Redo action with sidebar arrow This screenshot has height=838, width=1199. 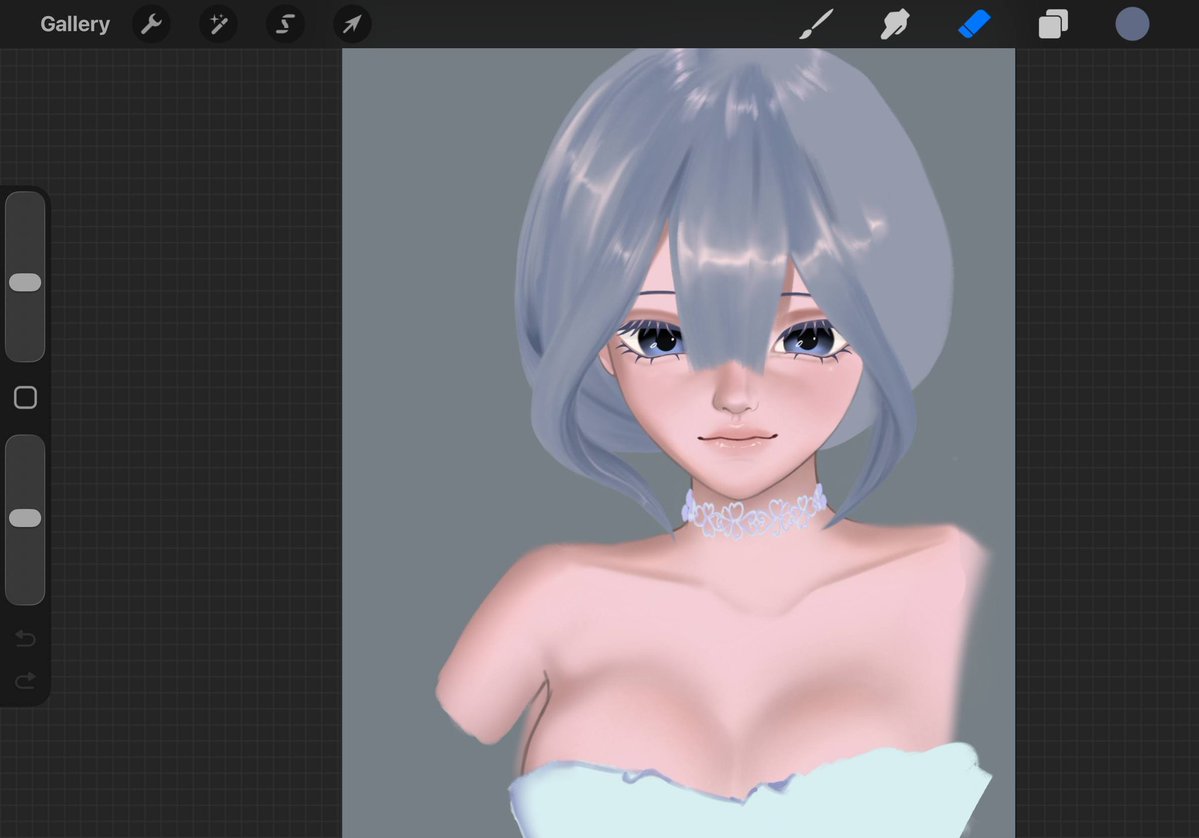25,680
